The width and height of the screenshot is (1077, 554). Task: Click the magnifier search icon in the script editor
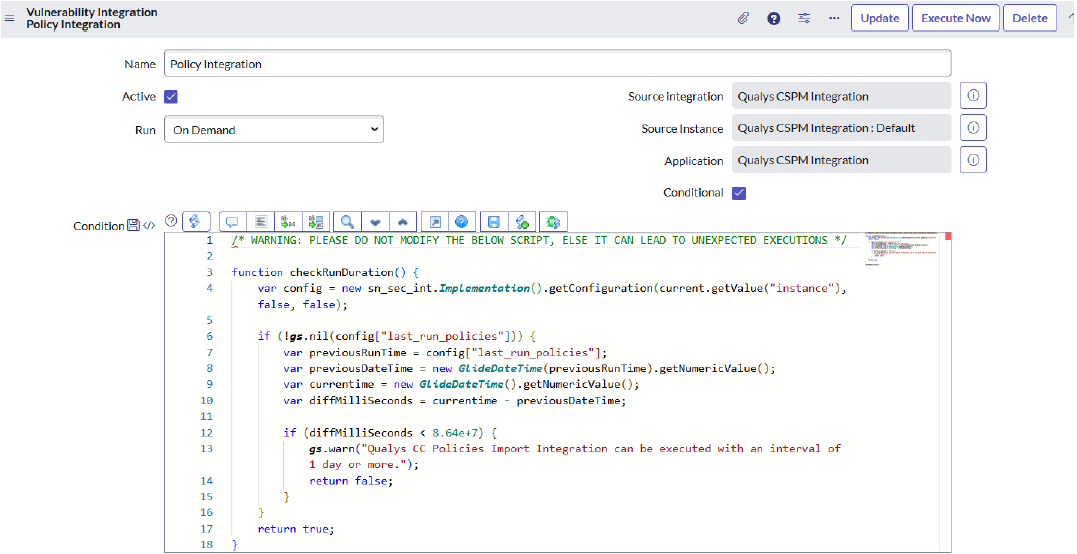pyautogui.click(x=347, y=221)
